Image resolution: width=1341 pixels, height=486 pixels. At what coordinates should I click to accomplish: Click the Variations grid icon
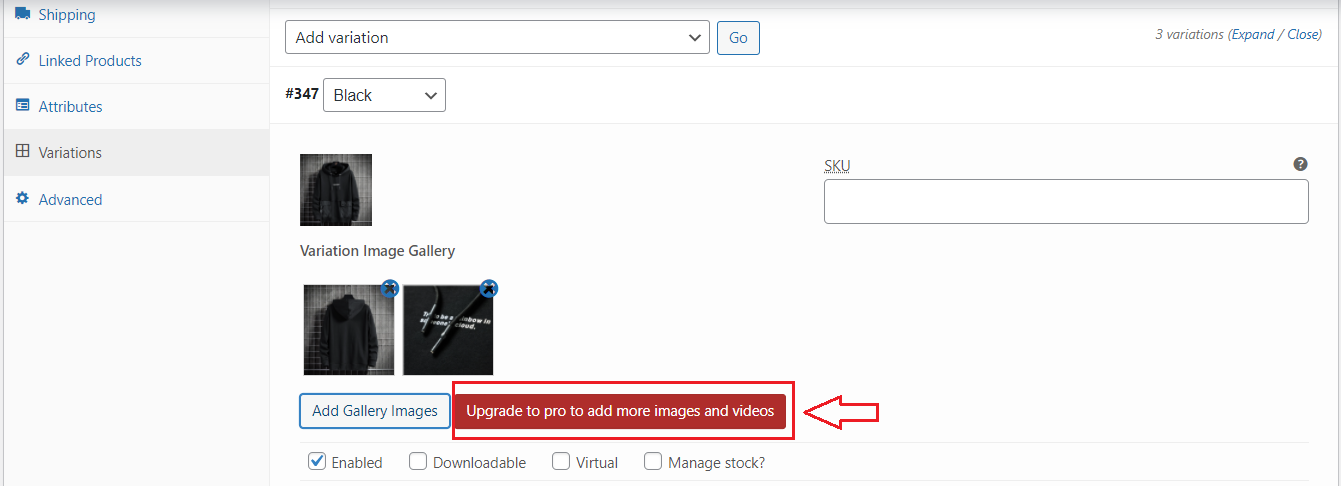22,151
